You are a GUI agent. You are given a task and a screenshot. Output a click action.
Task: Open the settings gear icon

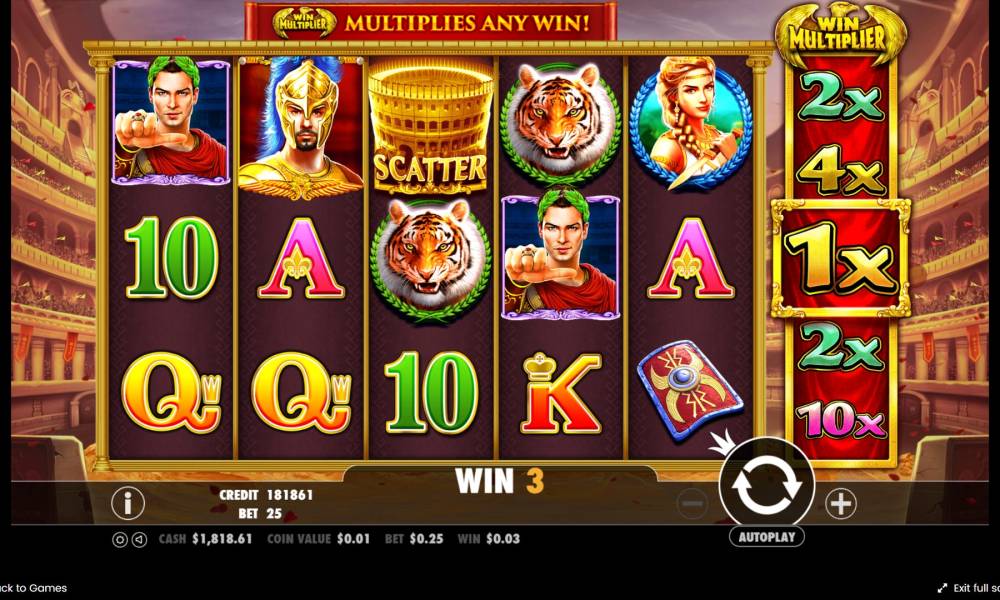pyautogui.click(x=120, y=539)
